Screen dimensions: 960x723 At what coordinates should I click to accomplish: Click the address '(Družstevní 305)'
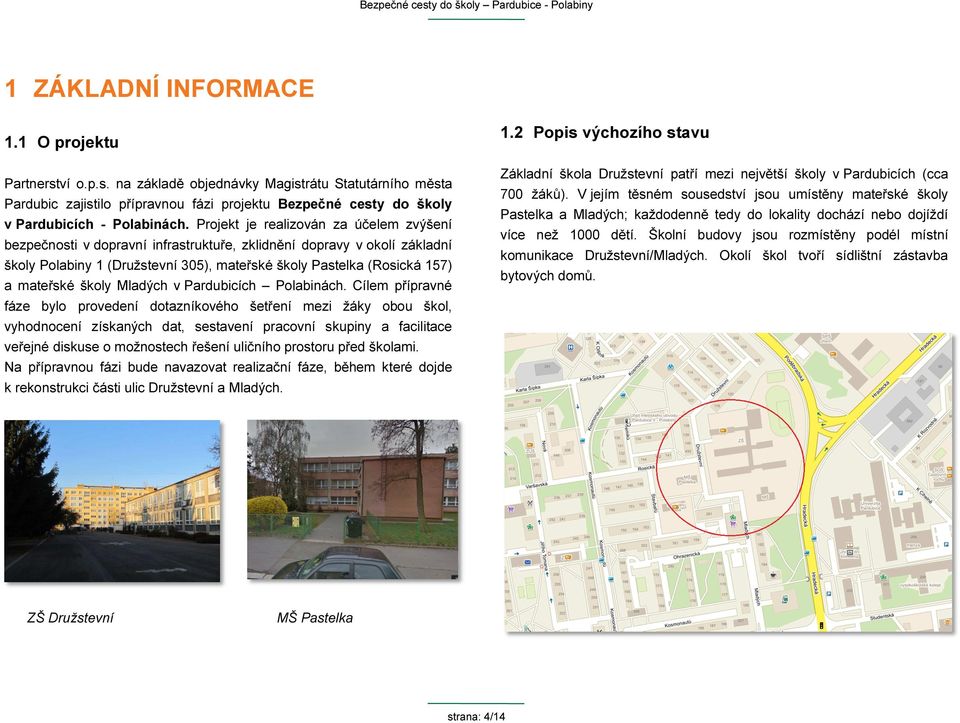(158, 265)
